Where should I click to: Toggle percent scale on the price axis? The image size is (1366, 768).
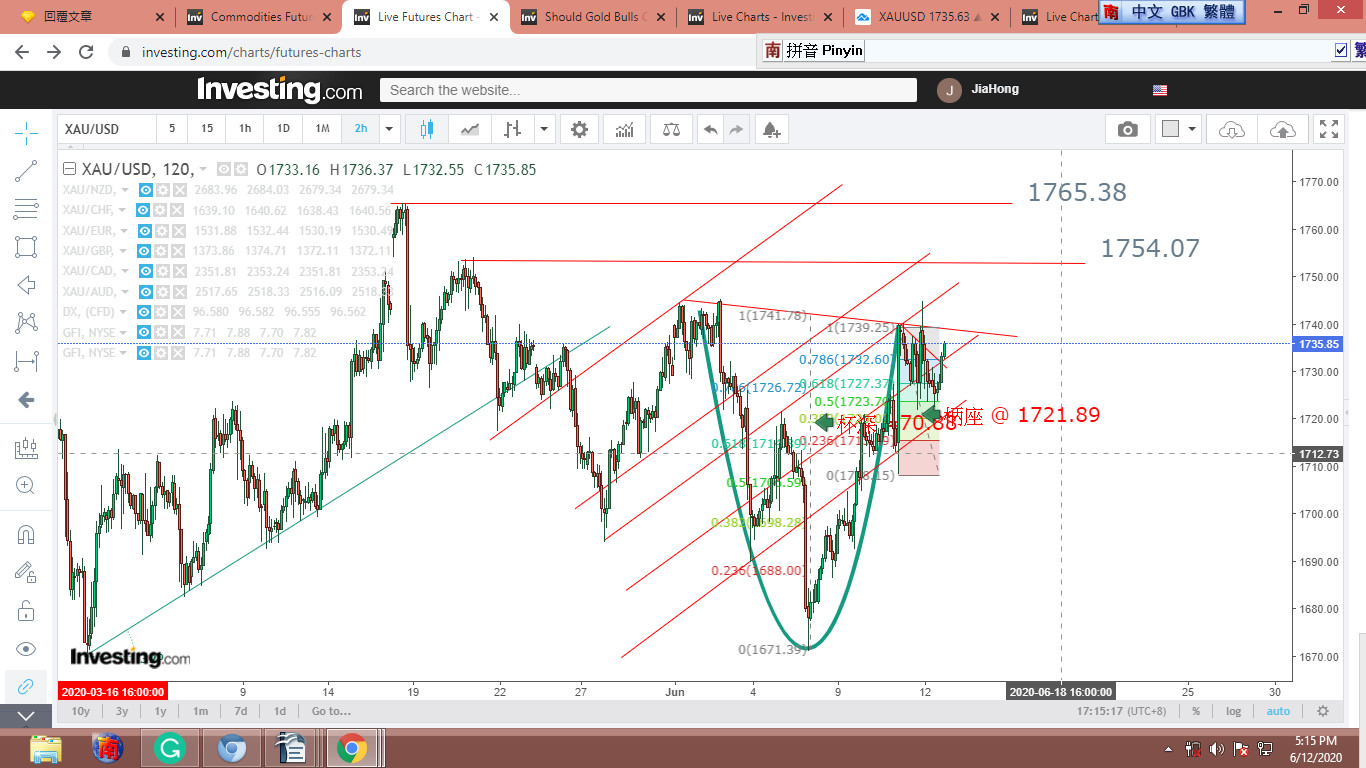point(1196,711)
